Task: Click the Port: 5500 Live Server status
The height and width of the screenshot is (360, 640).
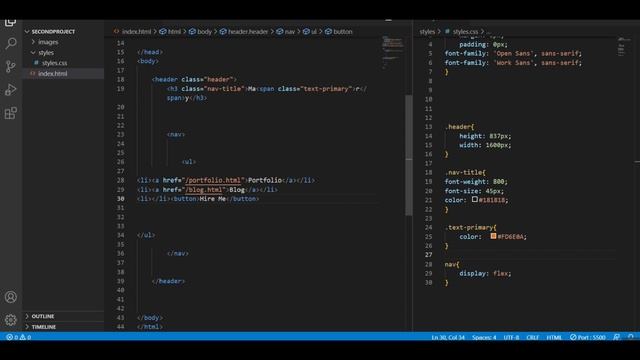Action: tap(588, 337)
